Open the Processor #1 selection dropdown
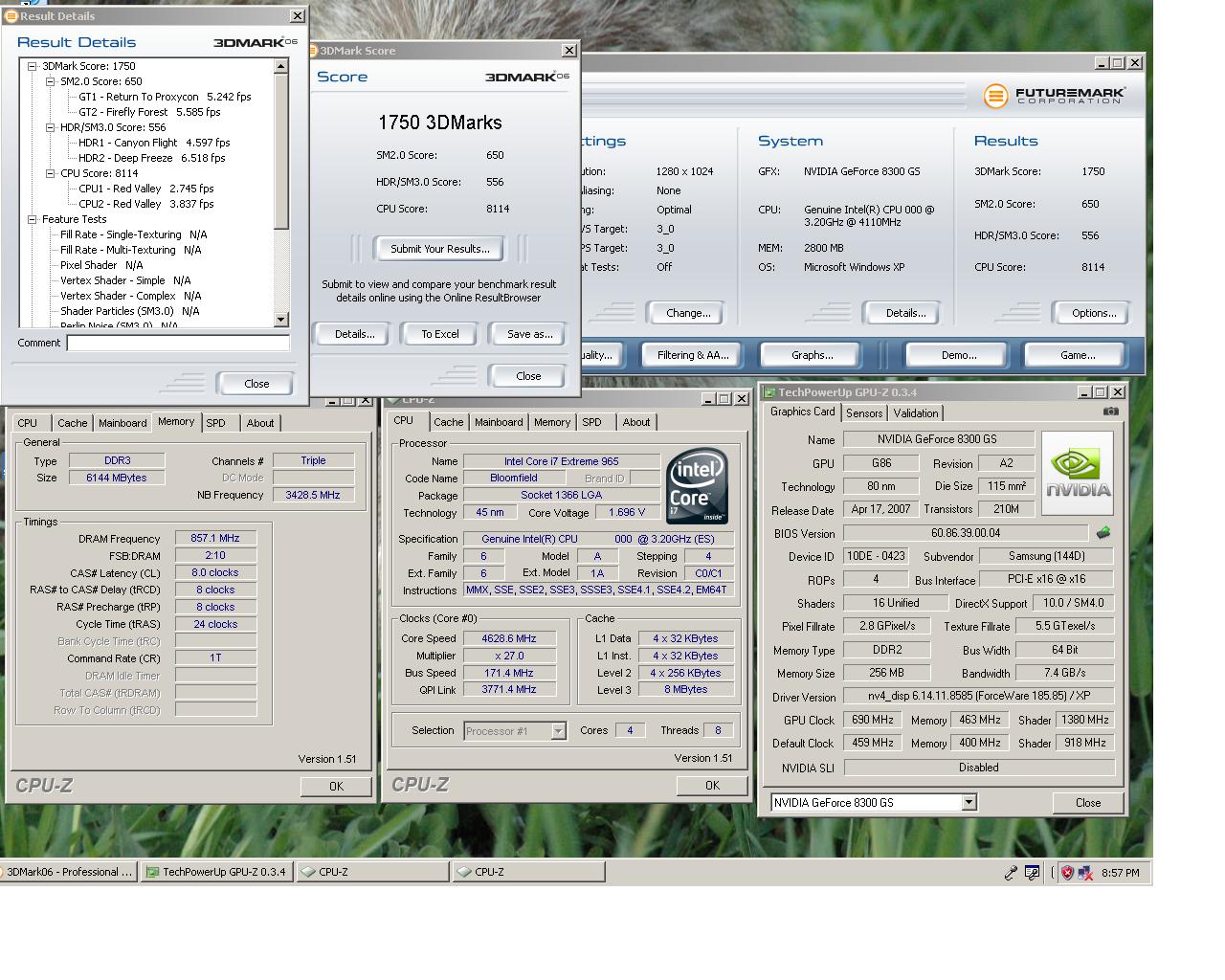Viewport: 1225px width, 980px height. click(558, 731)
